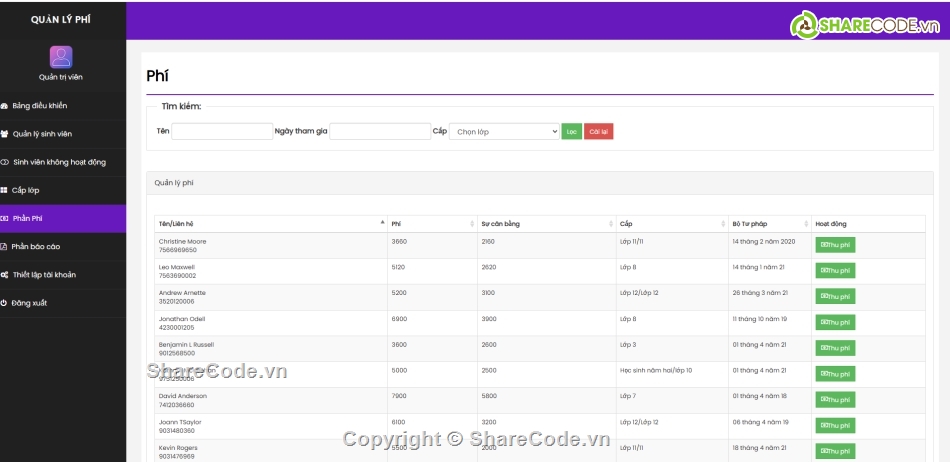950x462 pixels.
Task: Open the Chọn lớp dropdown
Action: pos(504,131)
